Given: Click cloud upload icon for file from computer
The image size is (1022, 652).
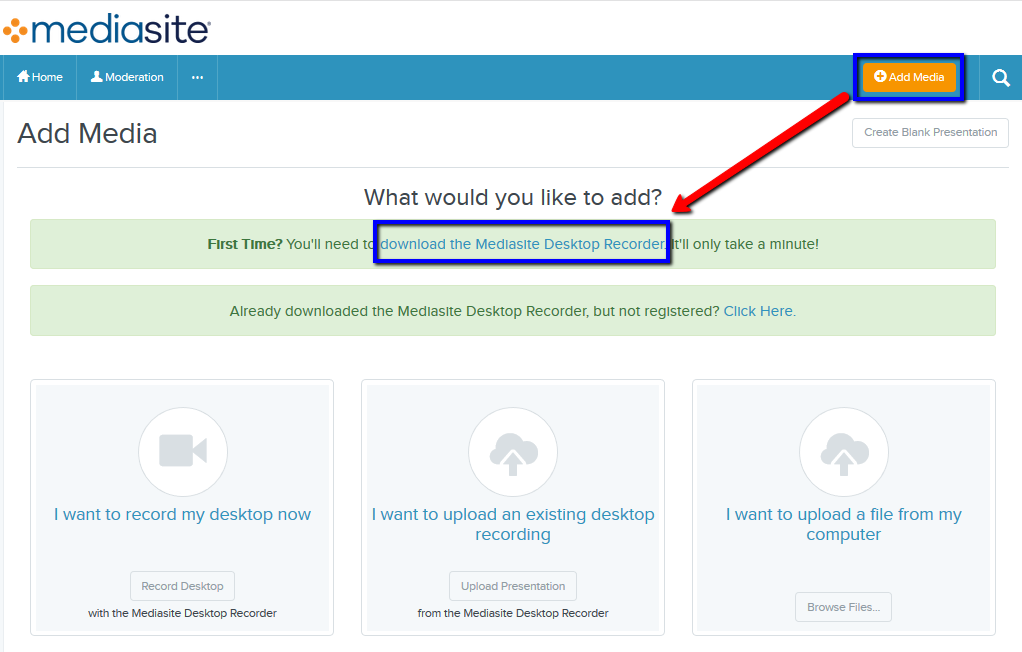Looking at the screenshot, I should pyautogui.click(x=844, y=452).
